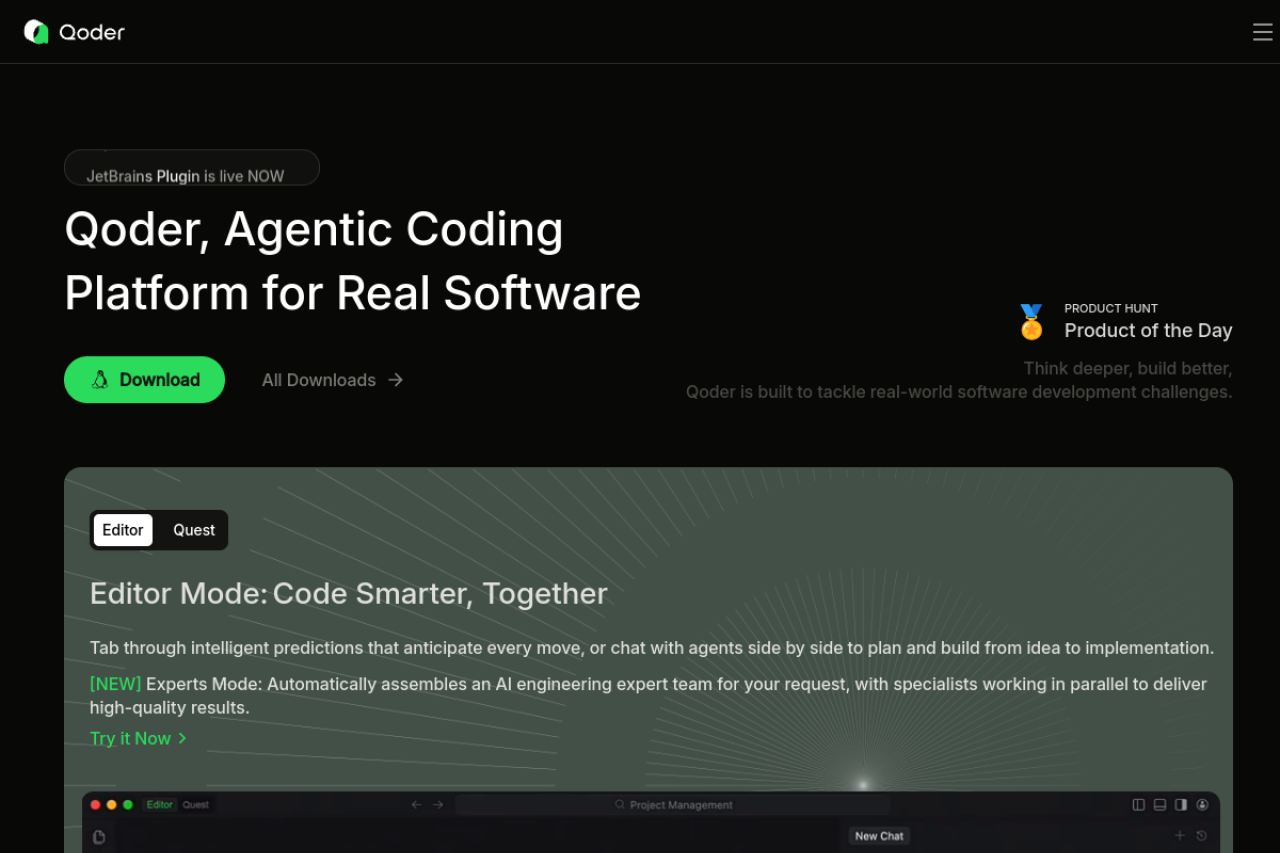Click Editor mode in preview window
Viewport: 1280px width, 853px height.
(x=160, y=805)
